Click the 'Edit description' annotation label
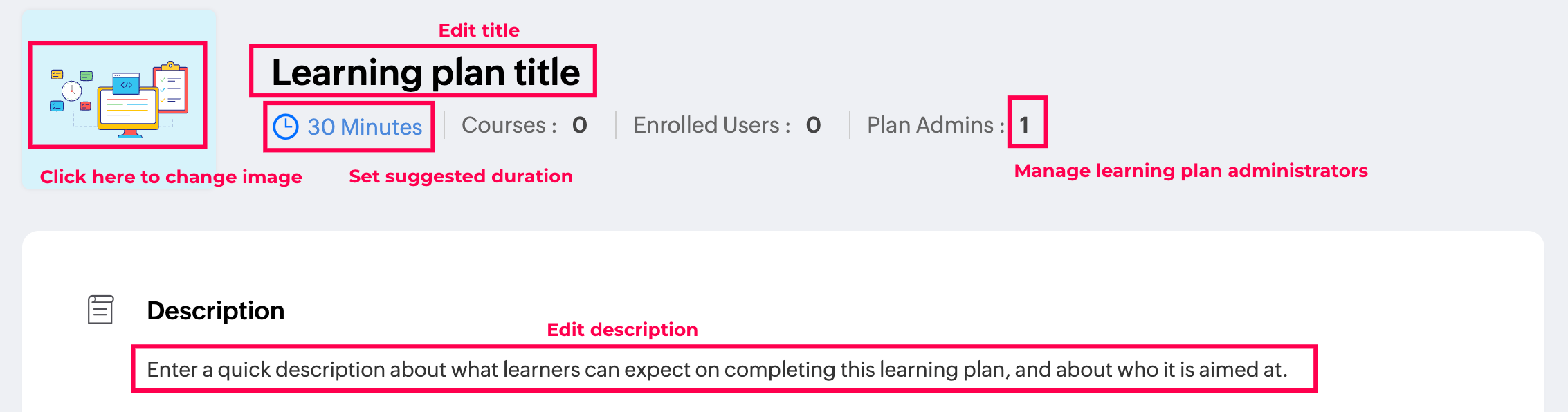The width and height of the screenshot is (1568, 412). [x=622, y=330]
